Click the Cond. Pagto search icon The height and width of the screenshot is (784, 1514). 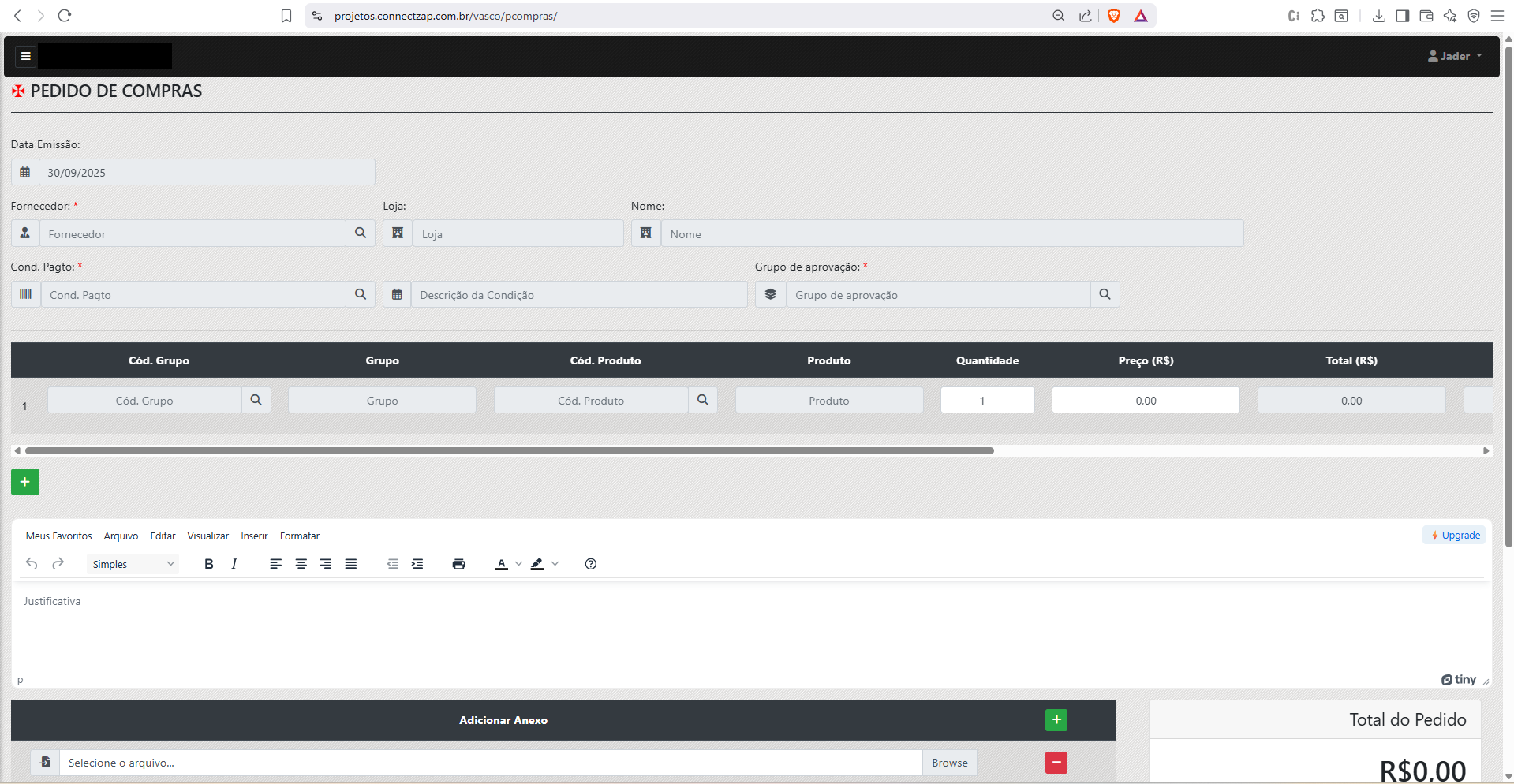361,294
